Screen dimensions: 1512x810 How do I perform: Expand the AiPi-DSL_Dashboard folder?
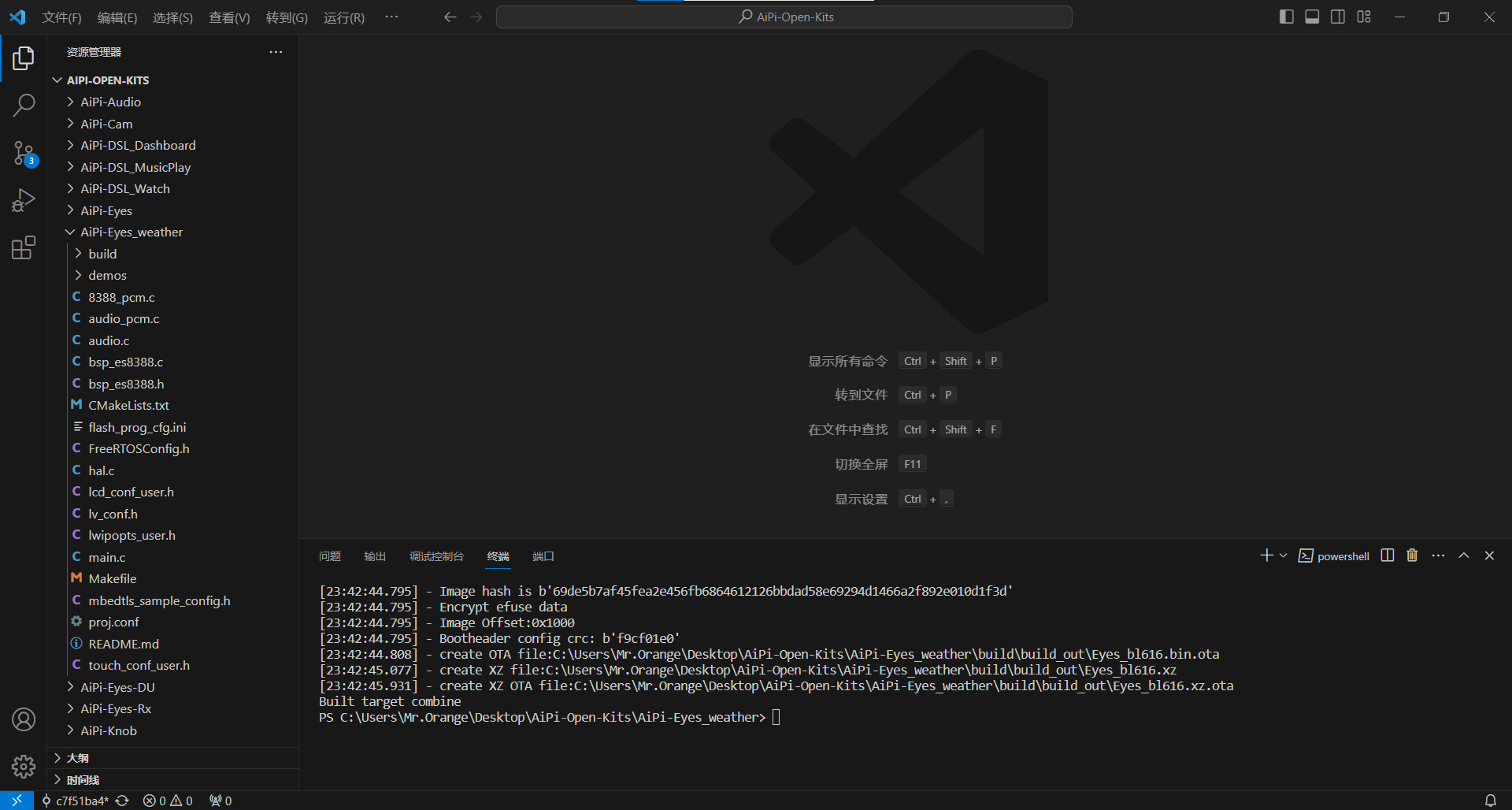coord(173,145)
